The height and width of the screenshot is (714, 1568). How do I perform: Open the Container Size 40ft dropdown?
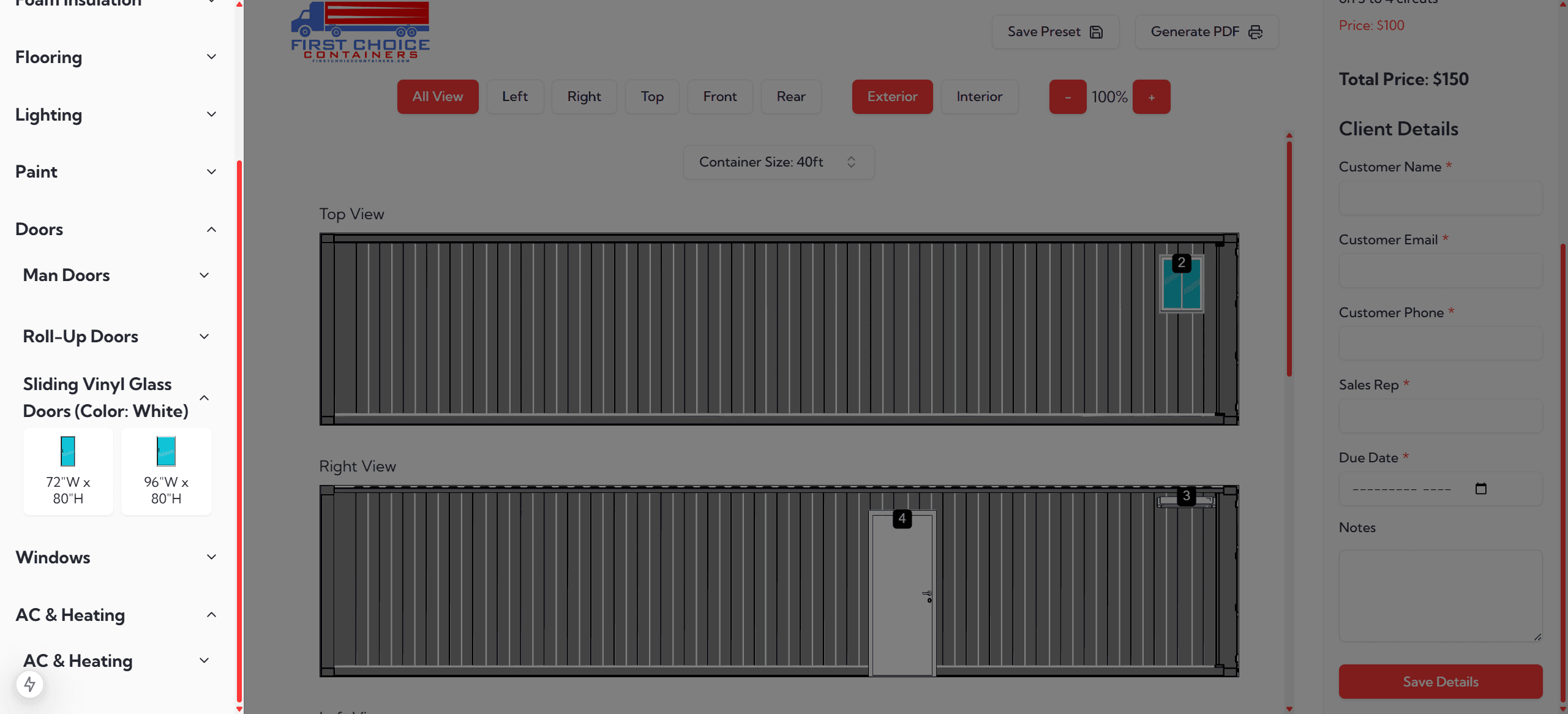[x=778, y=162]
